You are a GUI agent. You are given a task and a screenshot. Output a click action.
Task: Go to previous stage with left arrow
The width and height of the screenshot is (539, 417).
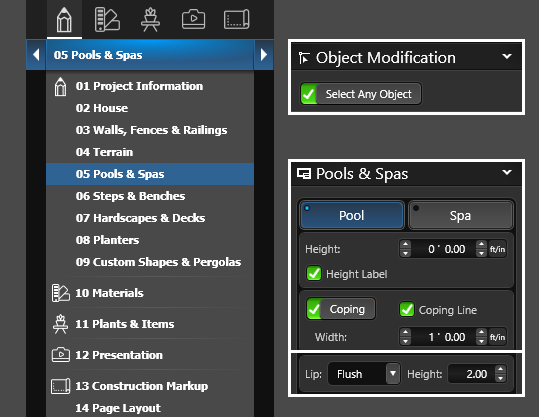click(36, 55)
